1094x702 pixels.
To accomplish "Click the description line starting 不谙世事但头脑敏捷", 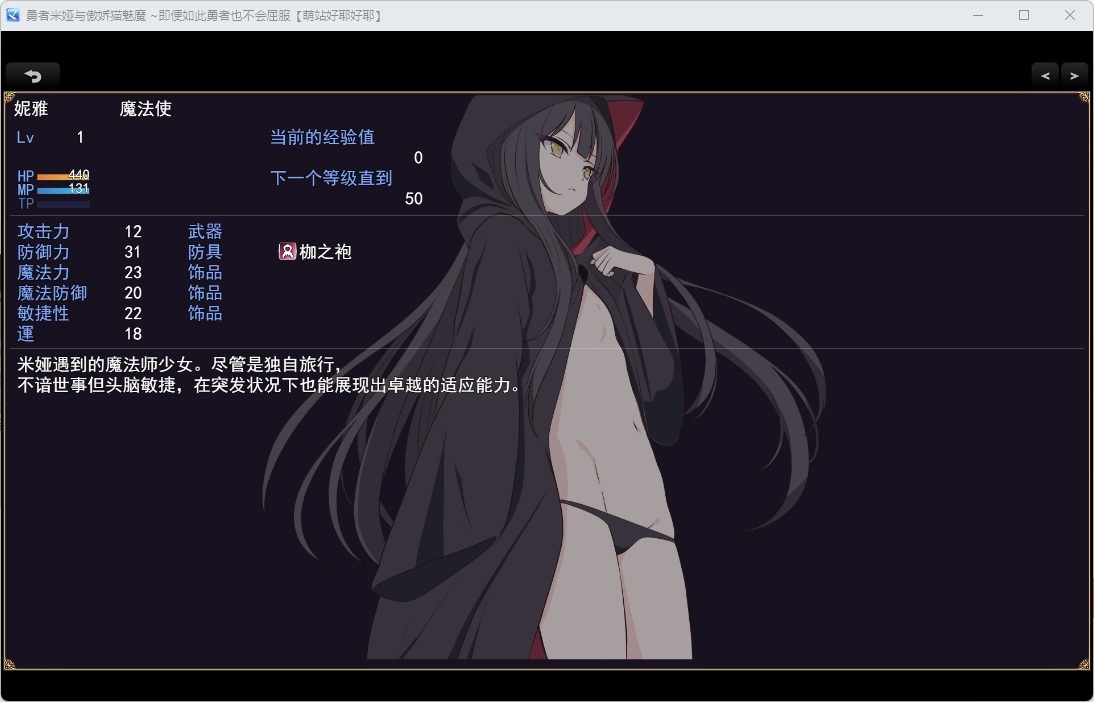I will [269, 385].
